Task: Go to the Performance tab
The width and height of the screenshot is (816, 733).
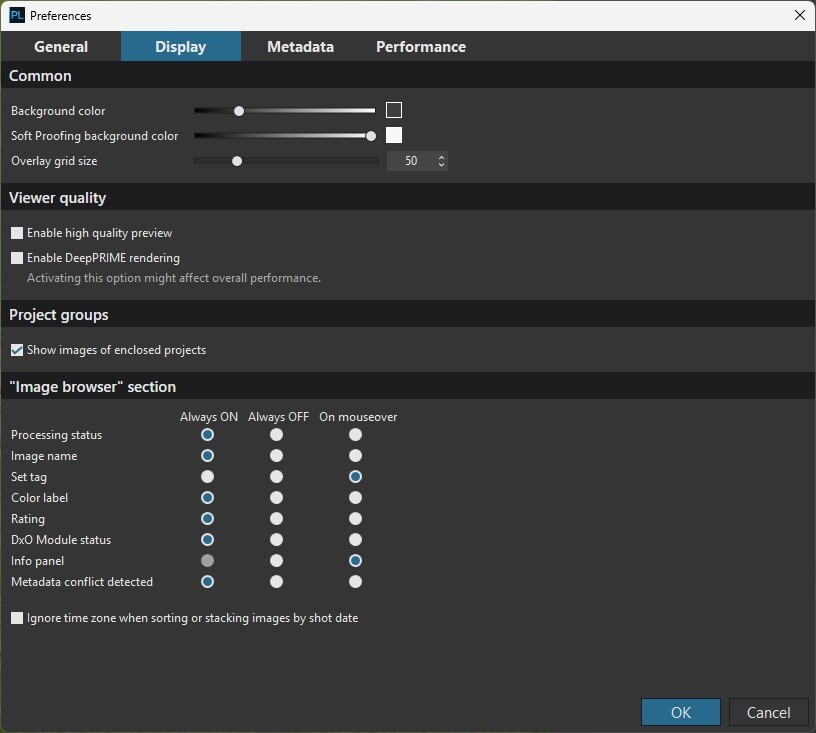Action: [420, 47]
